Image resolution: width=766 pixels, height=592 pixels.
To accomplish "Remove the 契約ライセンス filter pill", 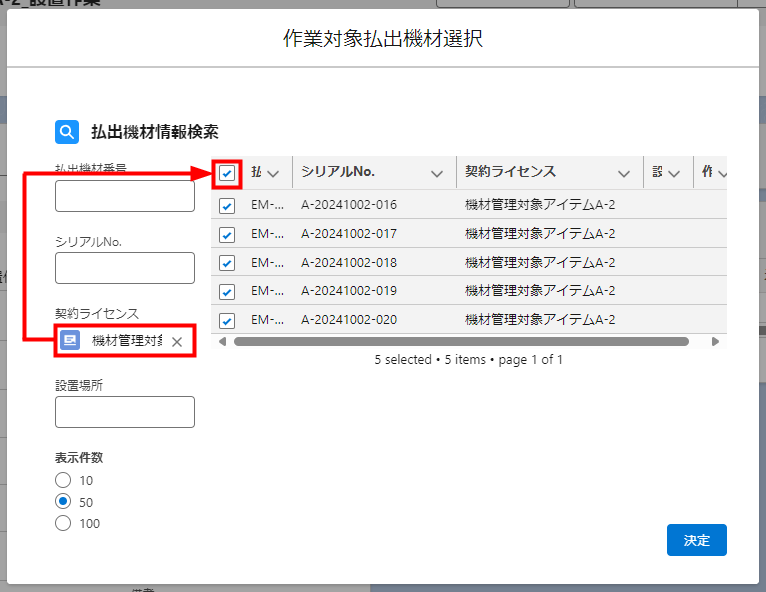I will 177,342.
